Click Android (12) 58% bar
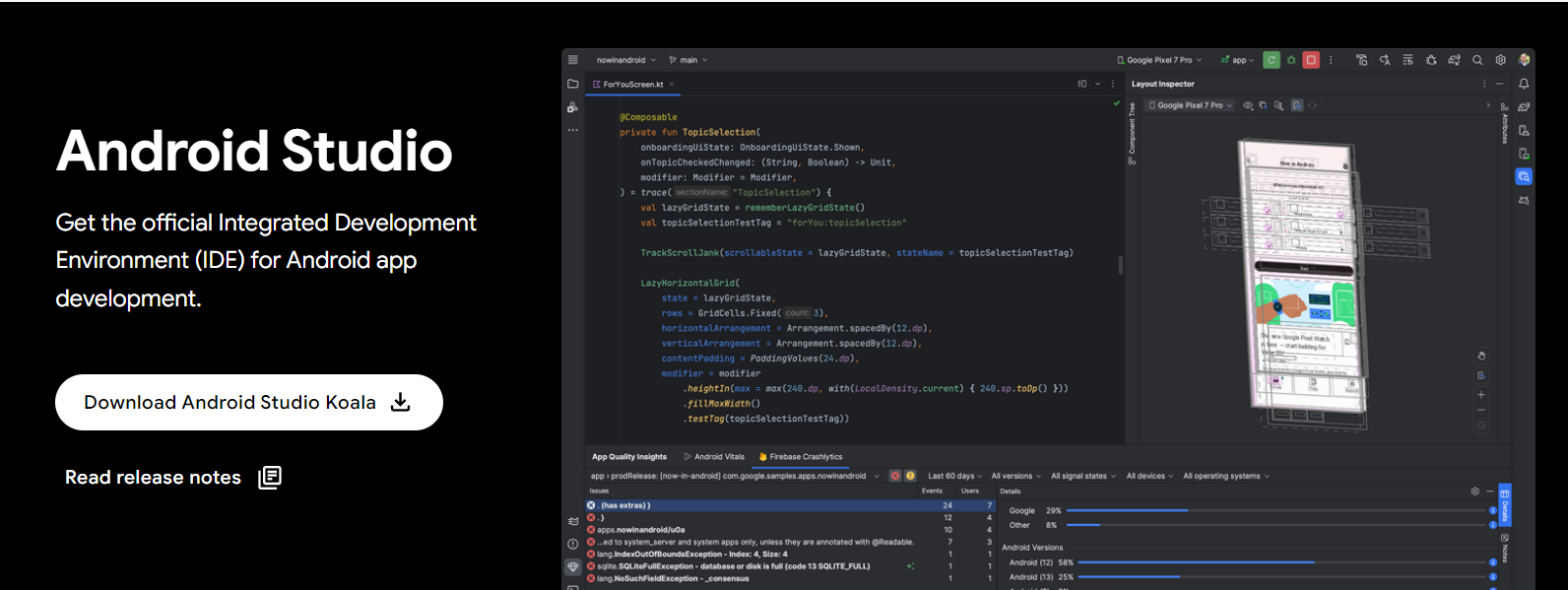 (x=1282, y=562)
